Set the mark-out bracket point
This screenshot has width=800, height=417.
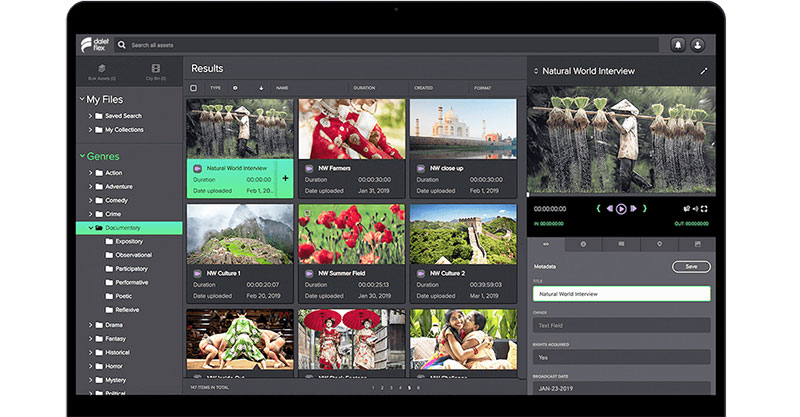tap(644, 209)
